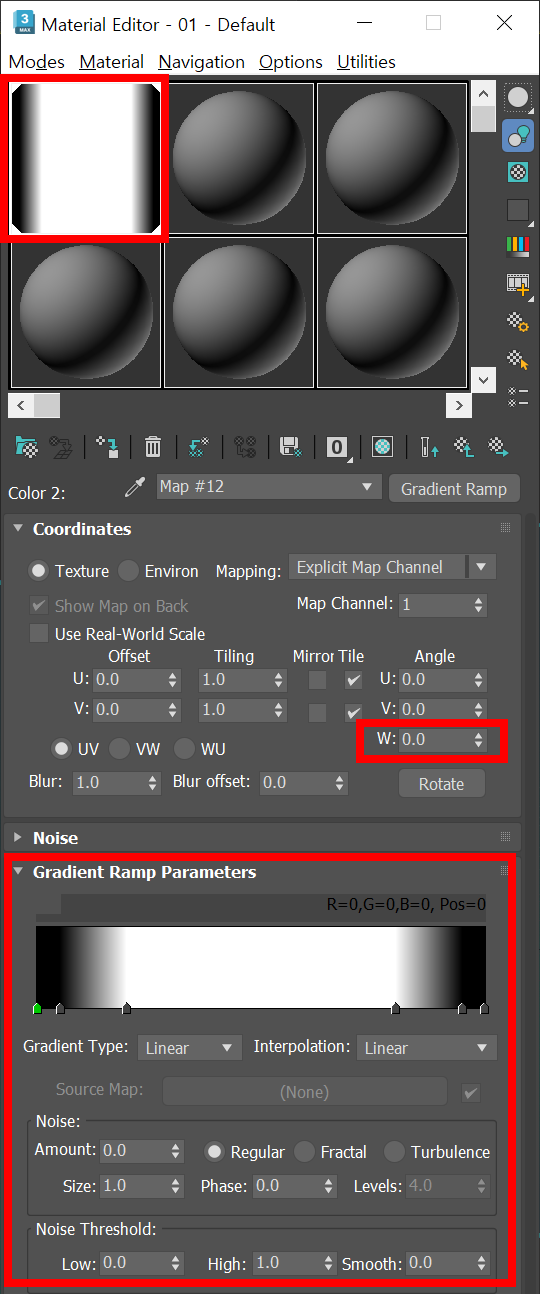
Task: Open the Map #12 name dropdown
Action: pos(269,487)
